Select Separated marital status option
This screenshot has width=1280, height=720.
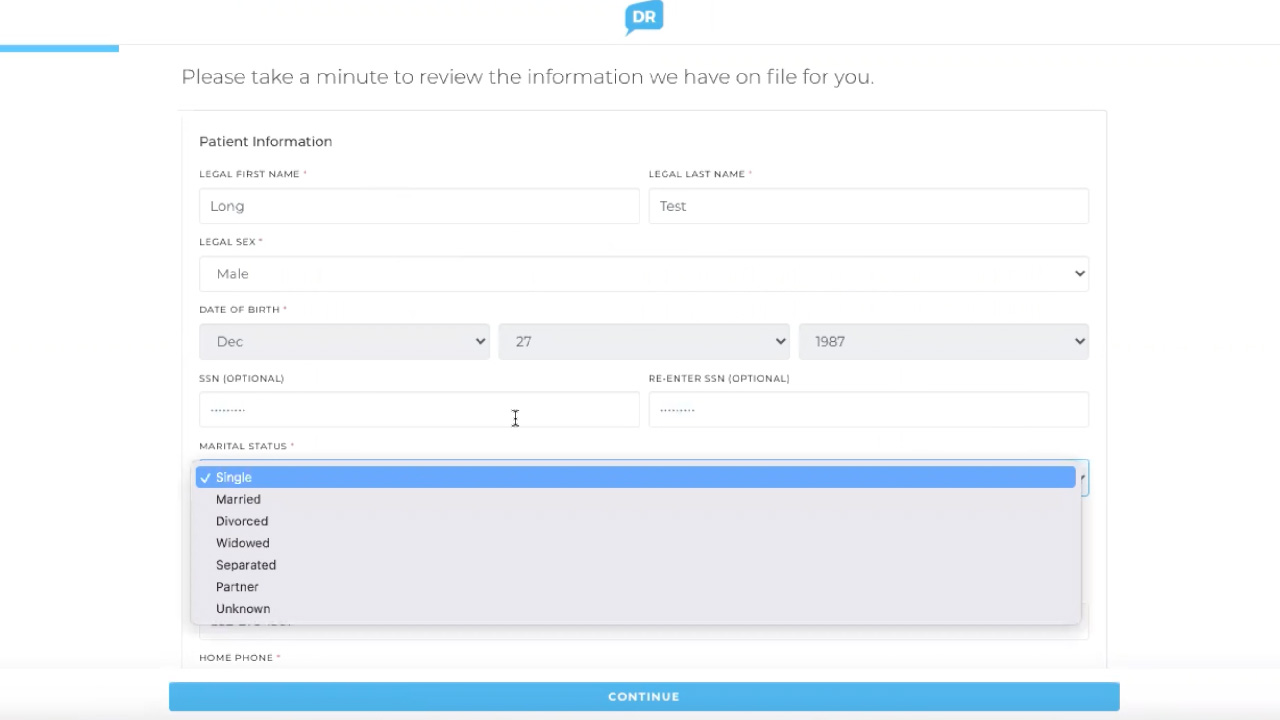[246, 565]
